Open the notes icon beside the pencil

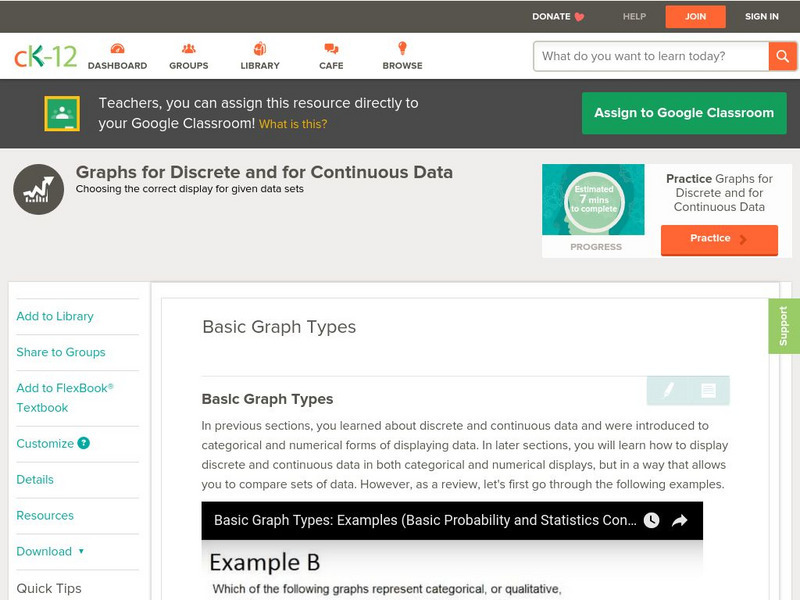point(708,390)
